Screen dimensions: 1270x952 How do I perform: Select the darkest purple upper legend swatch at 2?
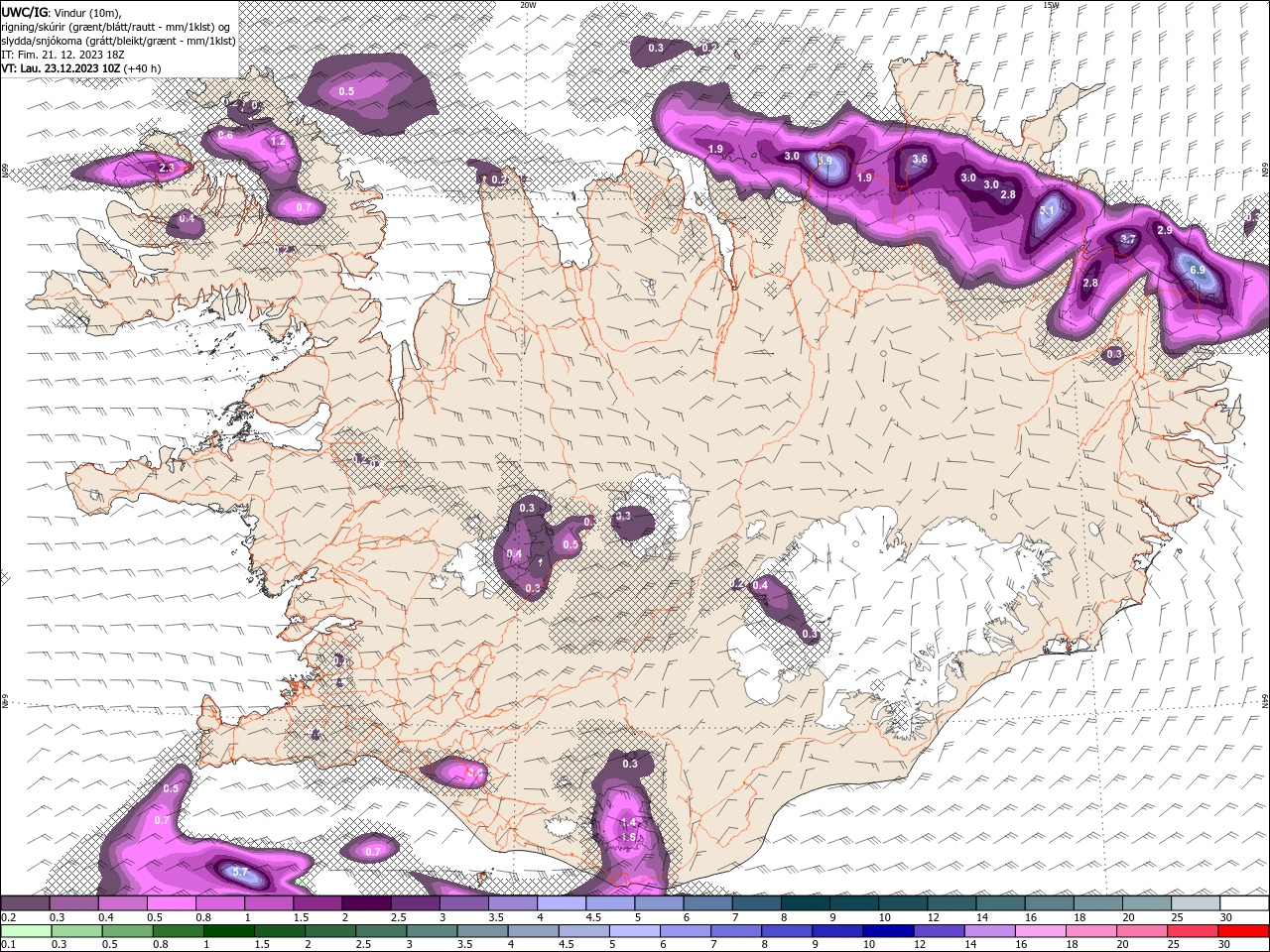365,903
